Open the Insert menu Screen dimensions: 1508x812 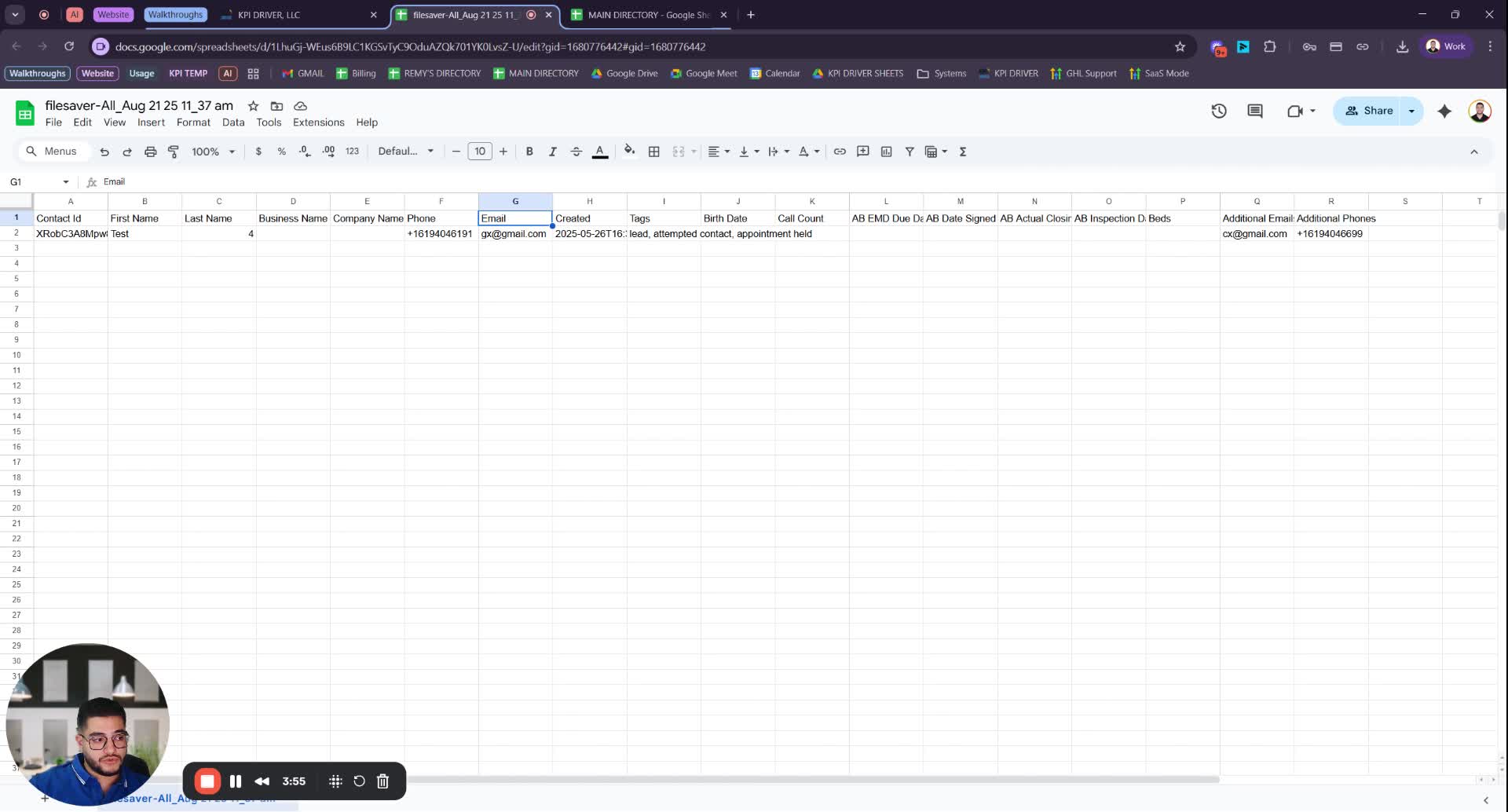pyautogui.click(x=151, y=123)
